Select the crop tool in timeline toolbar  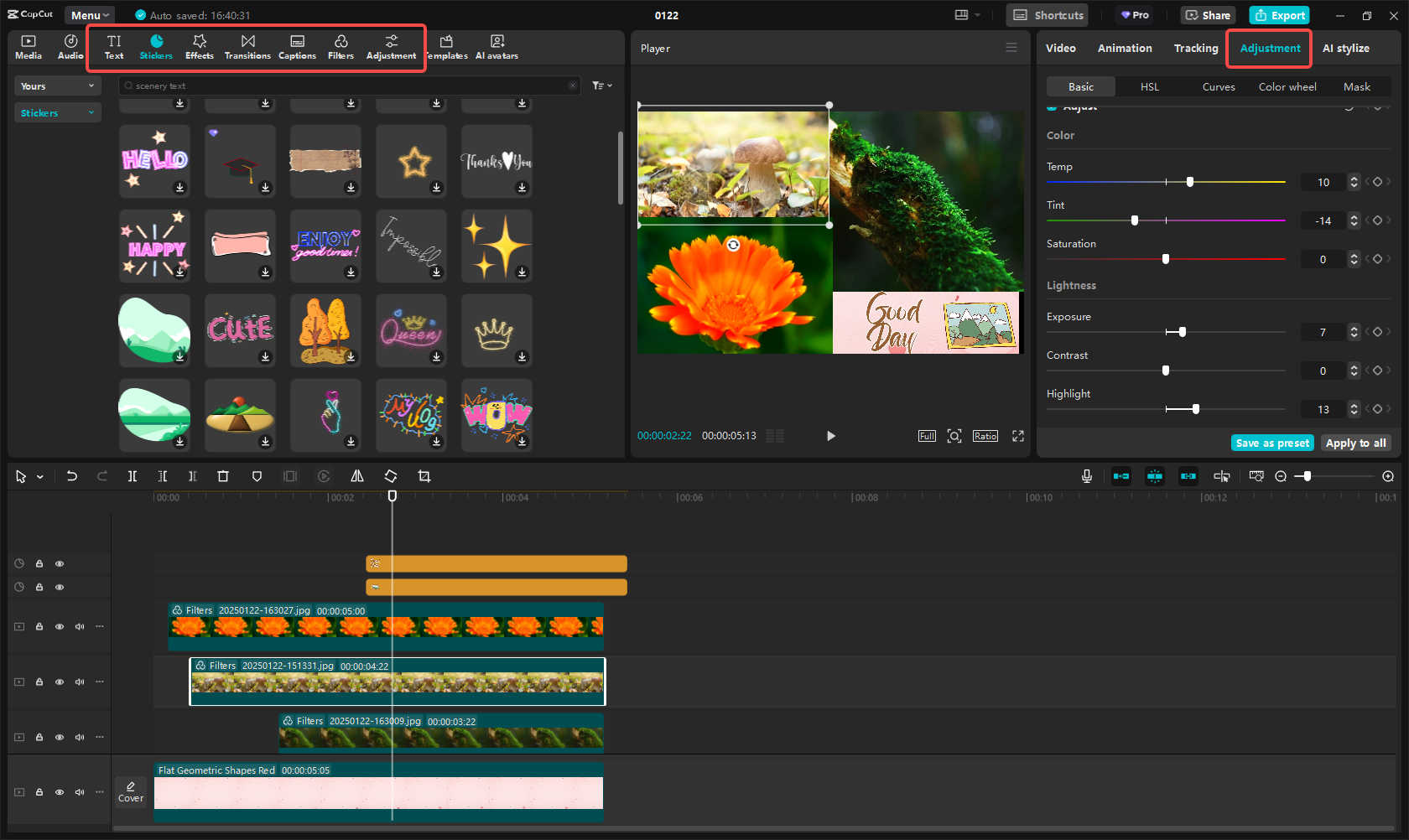(x=424, y=476)
